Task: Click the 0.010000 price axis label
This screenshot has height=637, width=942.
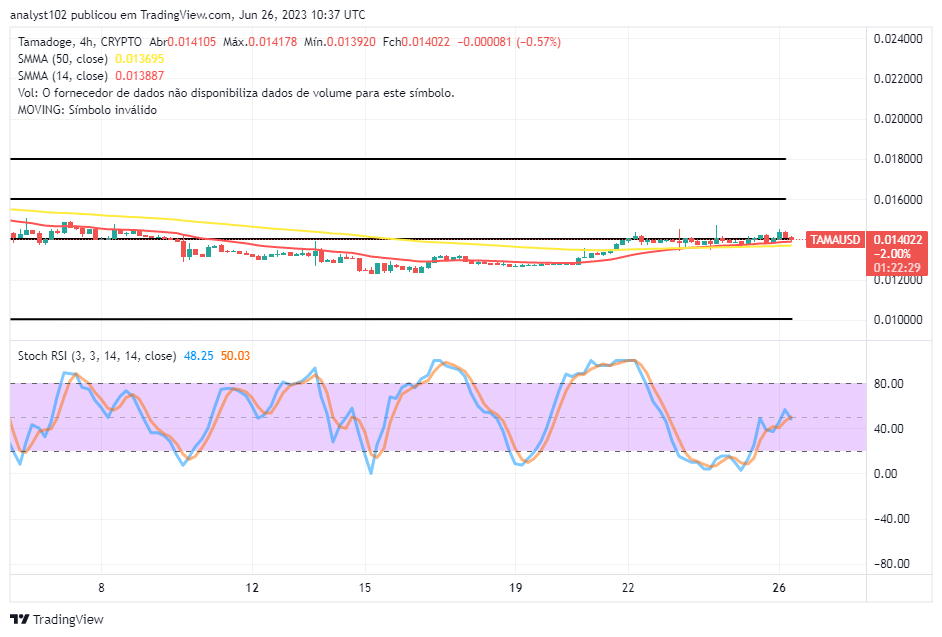Action: point(898,320)
